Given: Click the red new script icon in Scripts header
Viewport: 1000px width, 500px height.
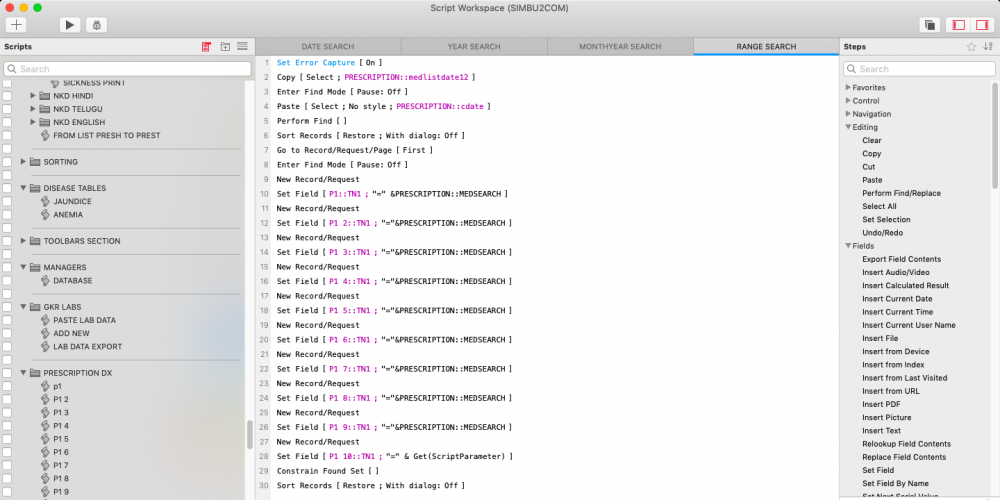Looking at the screenshot, I should point(206,47).
